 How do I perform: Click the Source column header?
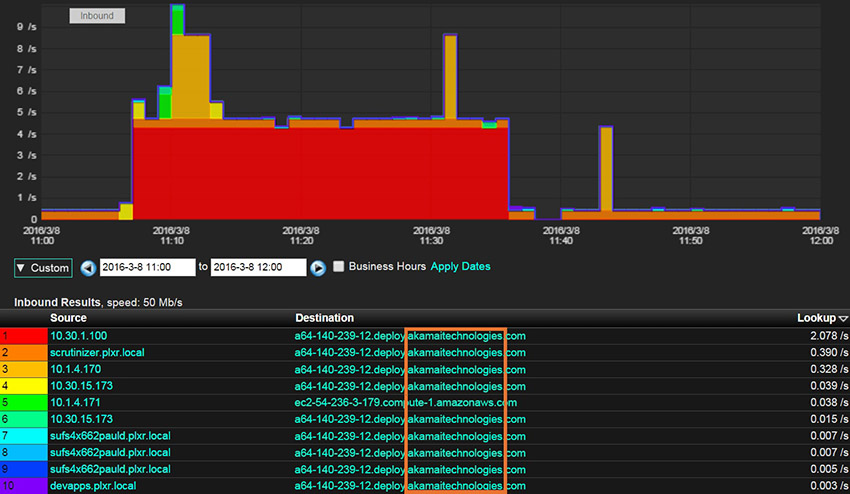point(68,318)
